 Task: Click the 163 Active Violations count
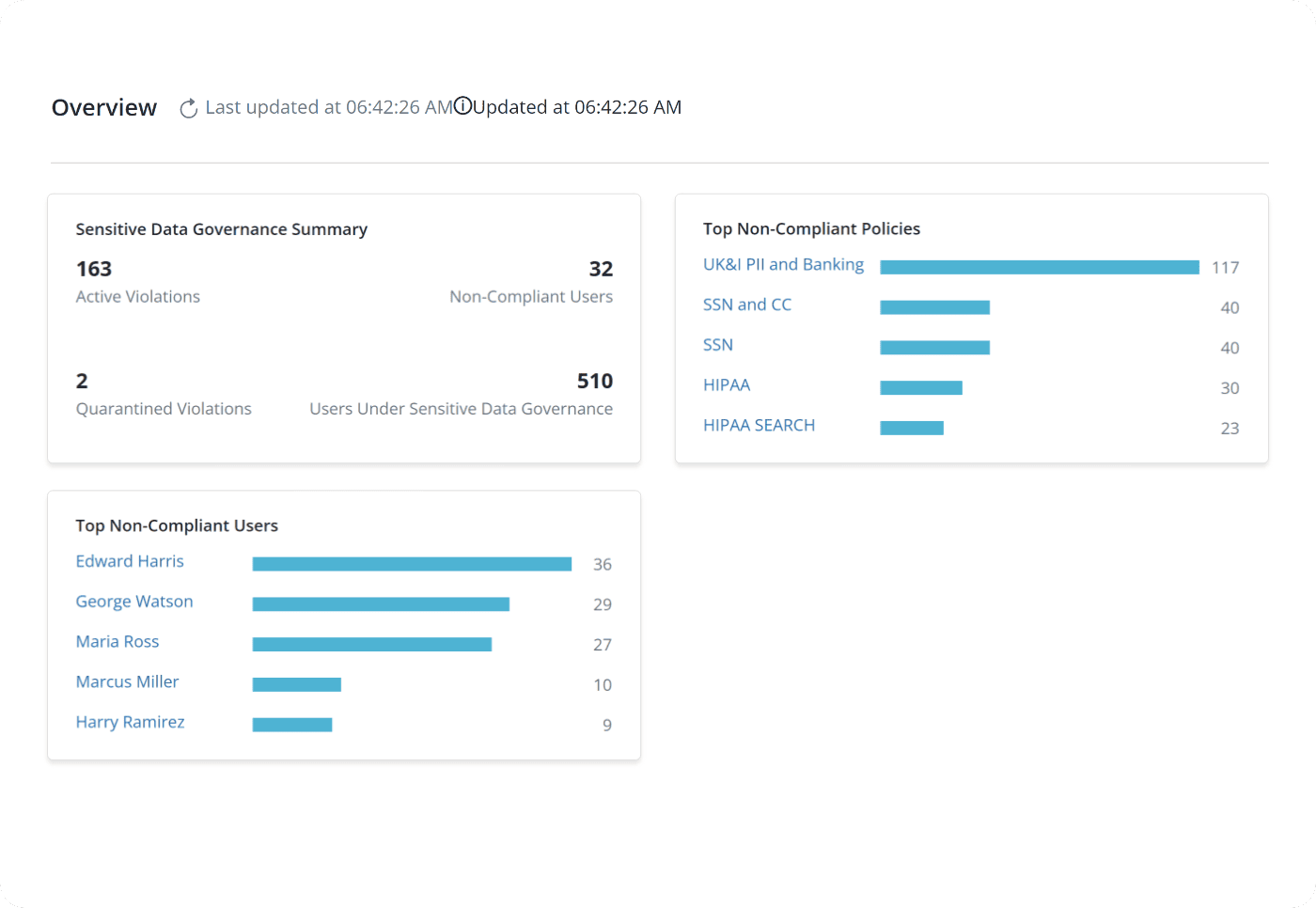tap(94, 269)
